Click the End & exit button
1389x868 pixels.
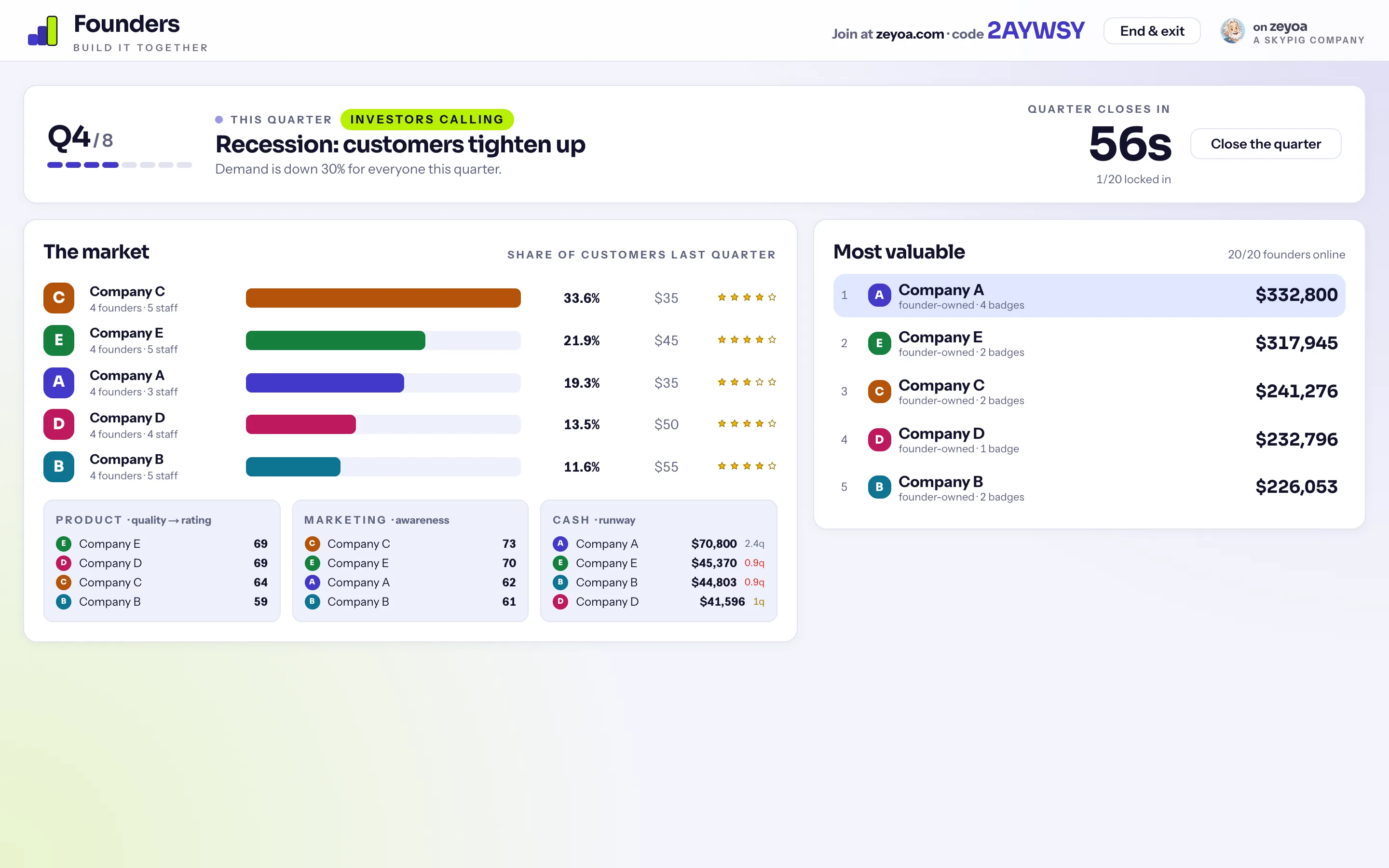click(1151, 31)
